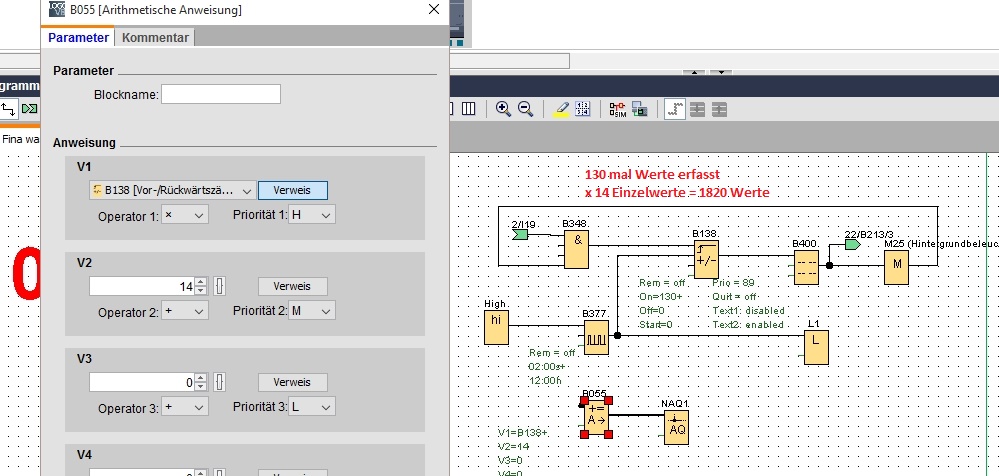This screenshot has width=999, height=476.
Task: Click the zoom in magnifier icon
Action: 503,109
